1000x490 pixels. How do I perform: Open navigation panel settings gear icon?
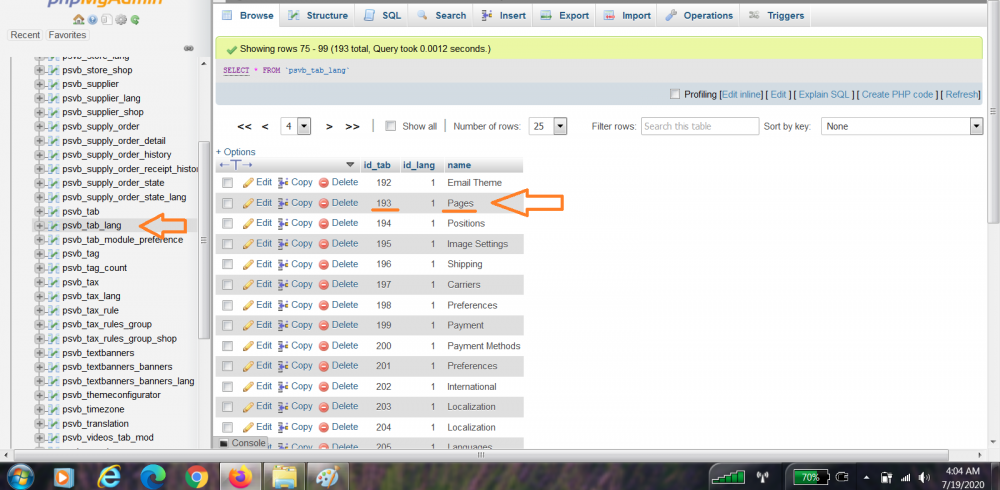121,20
